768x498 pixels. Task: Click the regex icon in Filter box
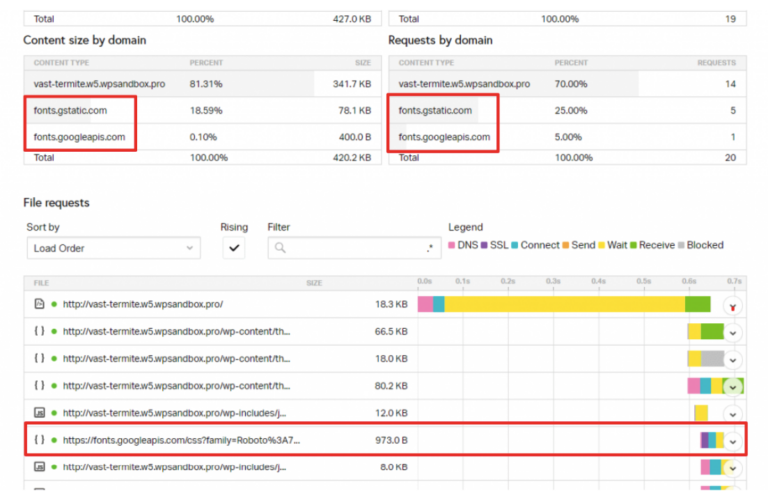coord(430,248)
